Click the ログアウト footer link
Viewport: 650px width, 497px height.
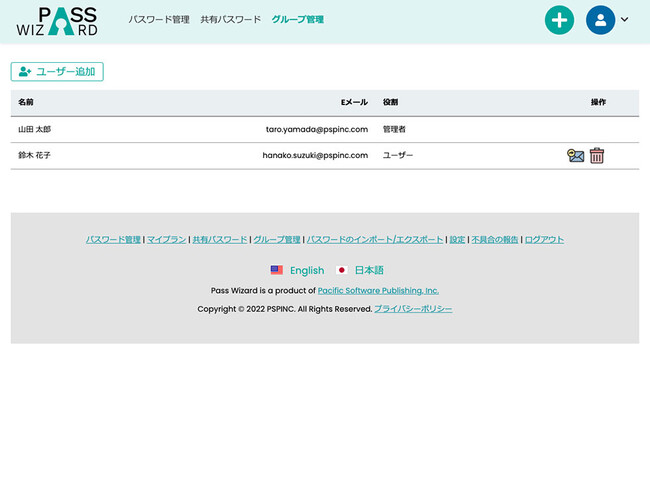pyautogui.click(x=544, y=240)
